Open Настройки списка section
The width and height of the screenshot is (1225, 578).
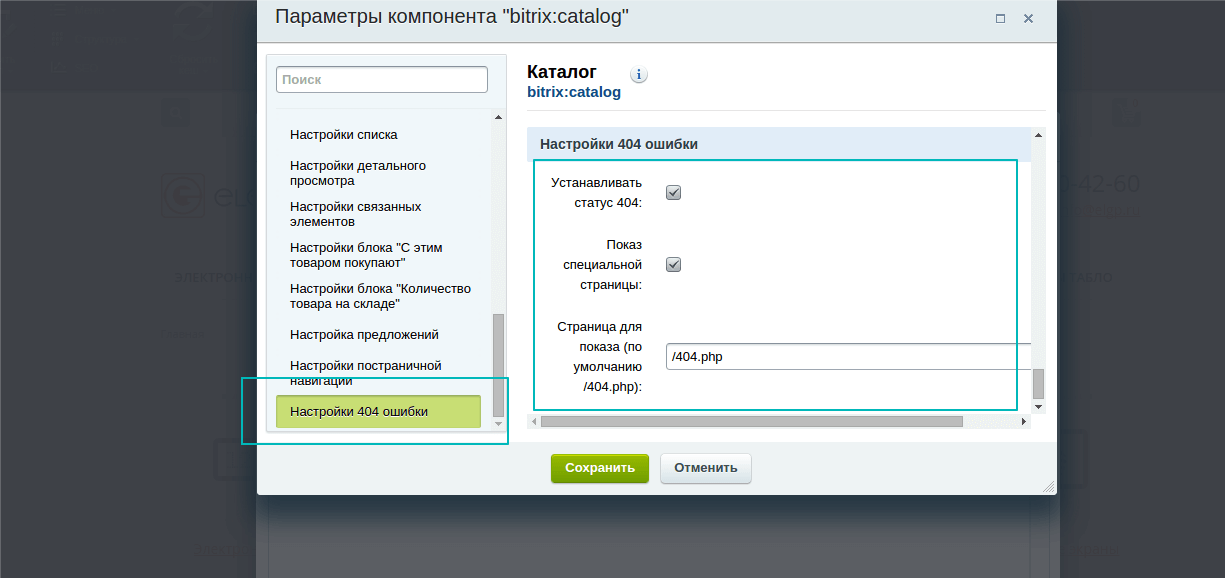click(x=343, y=135)
